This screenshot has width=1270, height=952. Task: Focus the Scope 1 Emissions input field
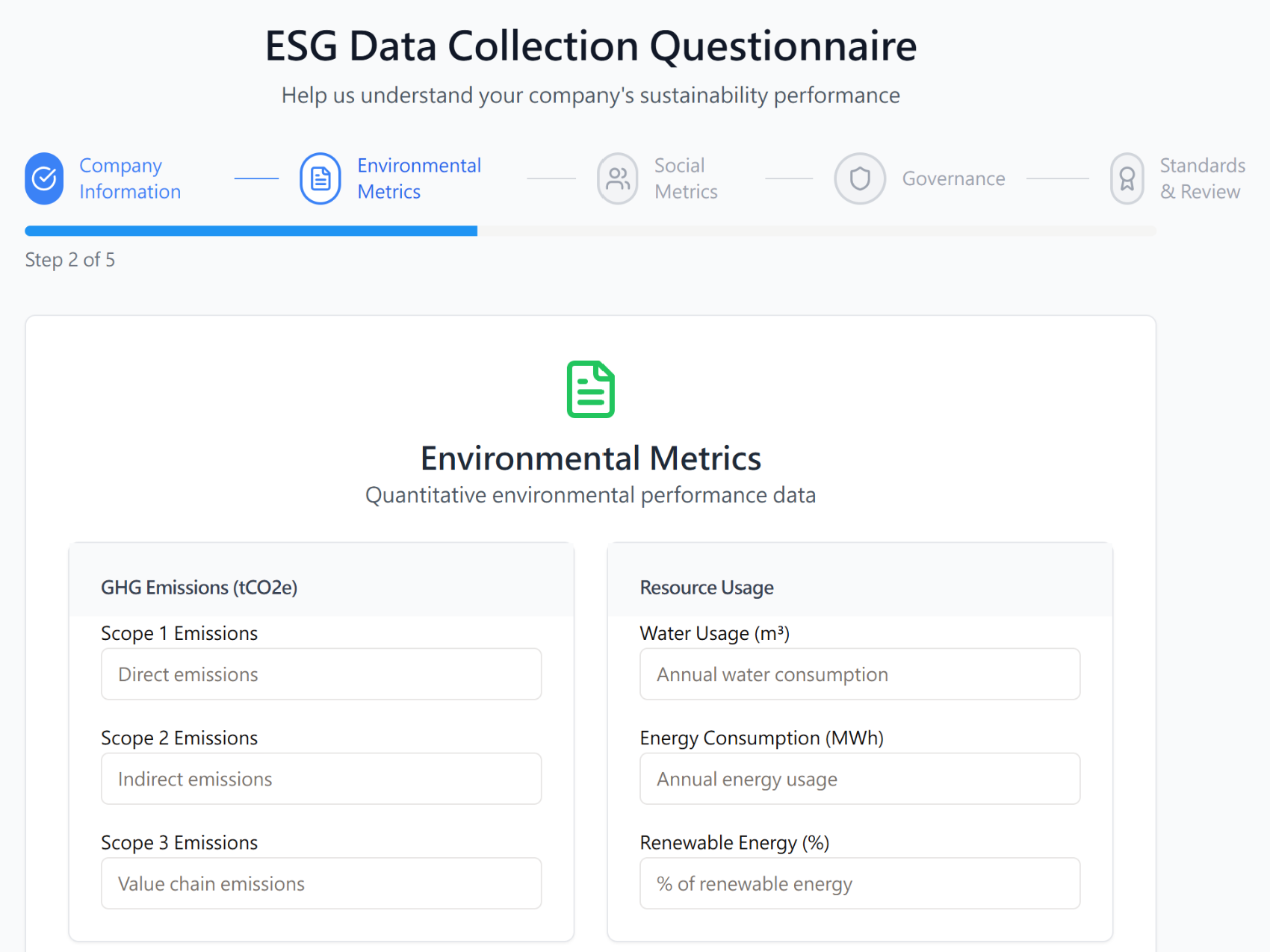(x=321, y=674)
